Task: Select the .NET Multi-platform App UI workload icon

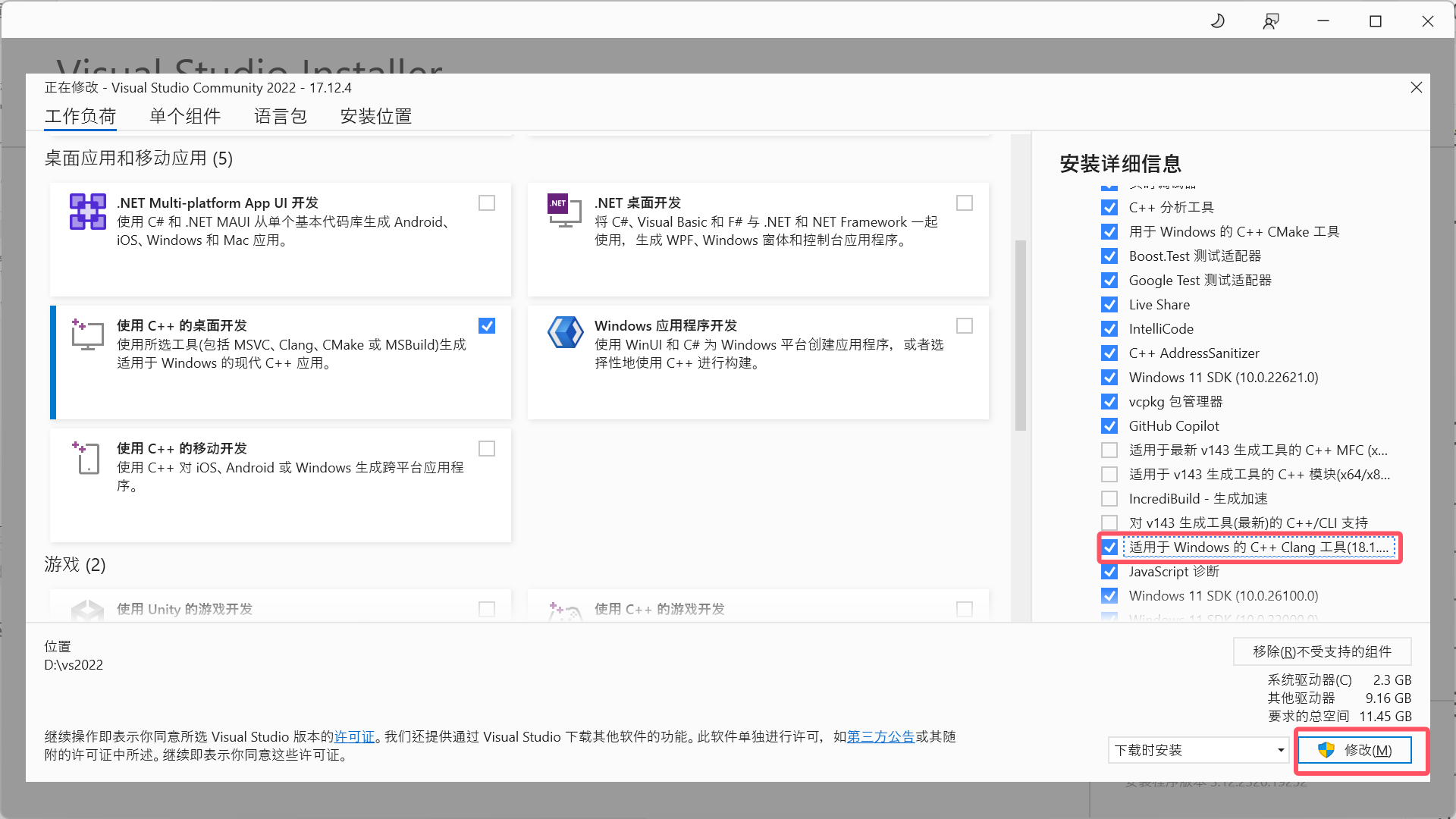Action: click(87, 212)
